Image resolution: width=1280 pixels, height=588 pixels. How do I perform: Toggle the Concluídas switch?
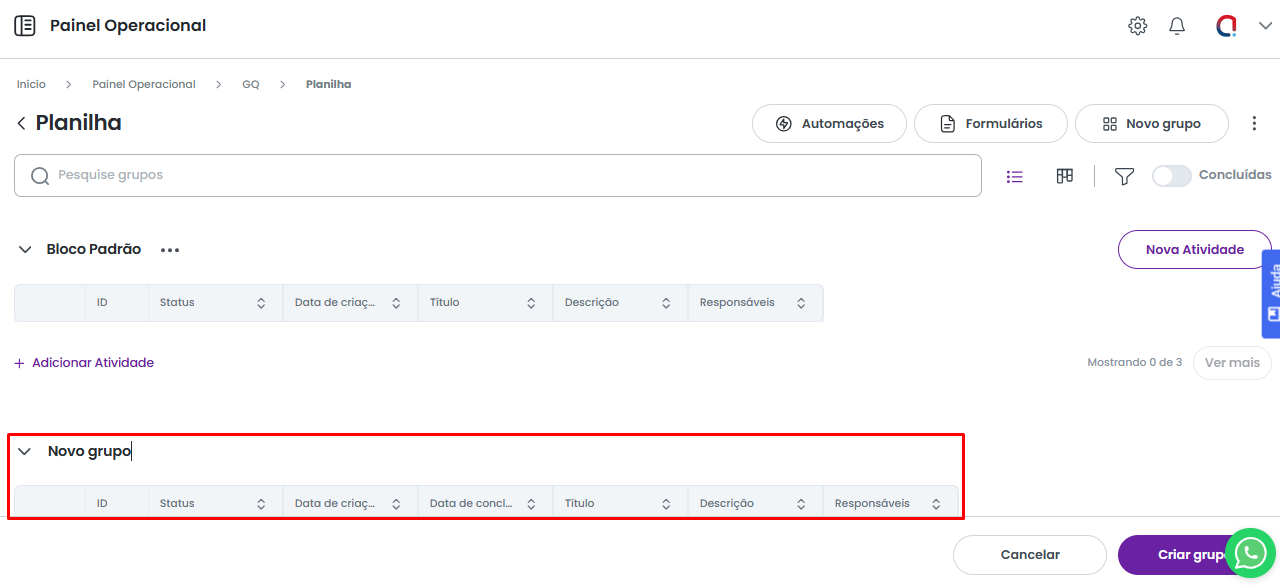1171,176
